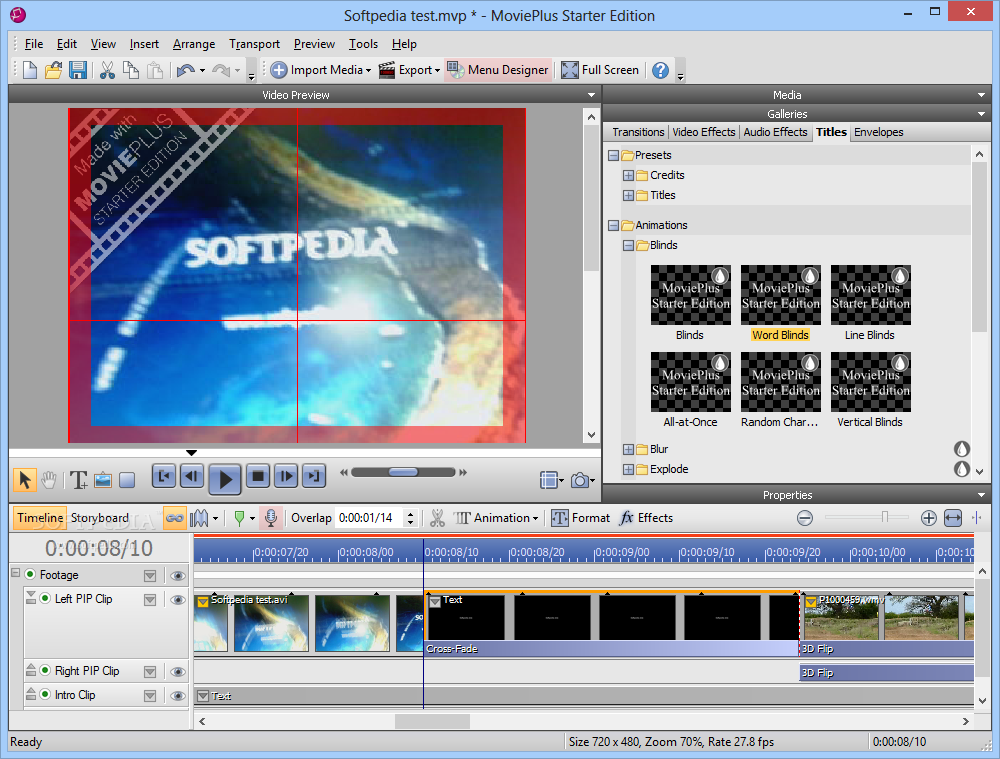Toggle visibility eye of Footage track
Viewport: 1000px width, 759px height.
click(178, 576)
